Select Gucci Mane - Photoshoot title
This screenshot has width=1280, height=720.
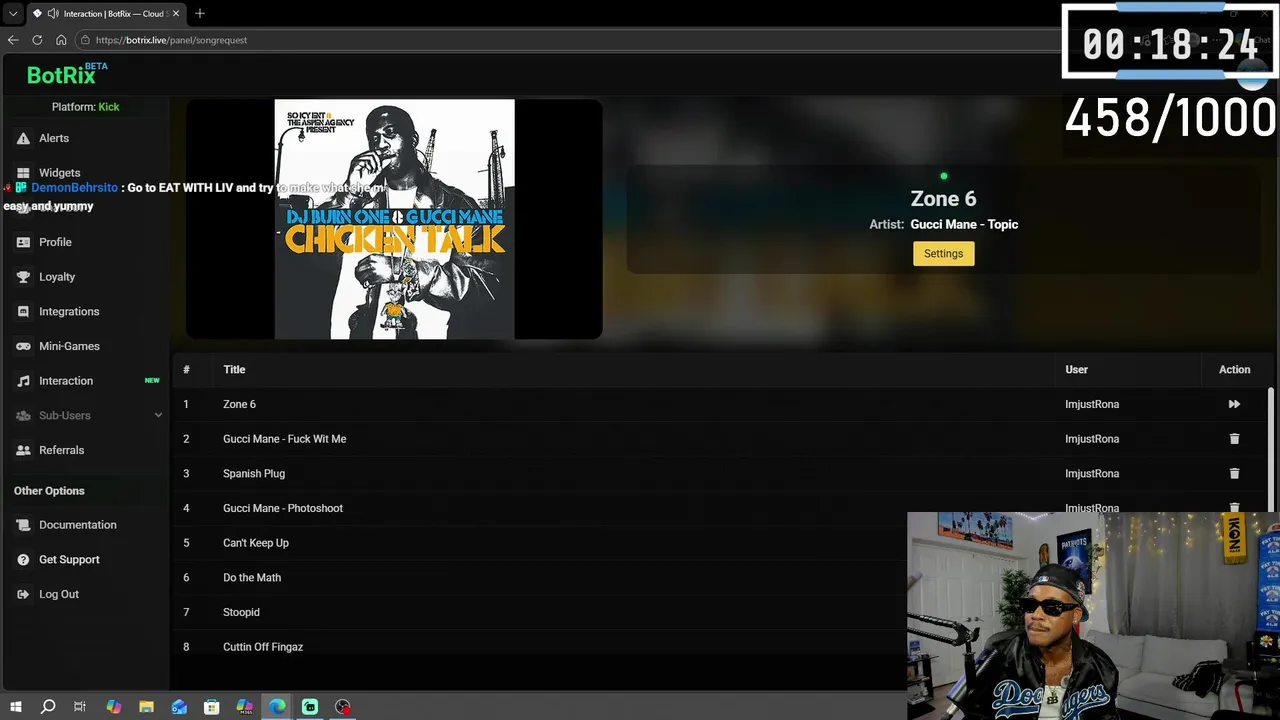283,508
